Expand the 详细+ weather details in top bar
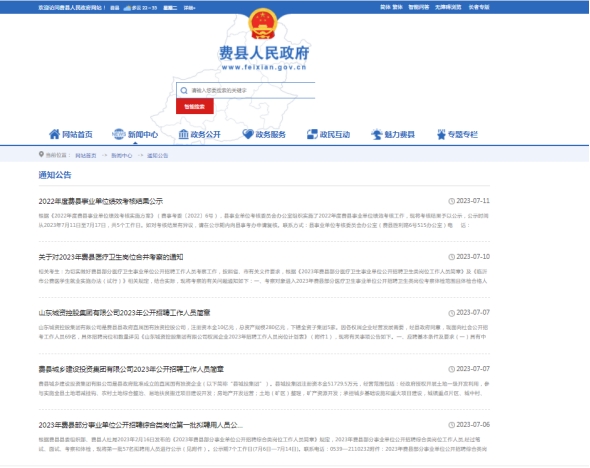This screenshot has height=468, width=590. click(x=189, y=8)
